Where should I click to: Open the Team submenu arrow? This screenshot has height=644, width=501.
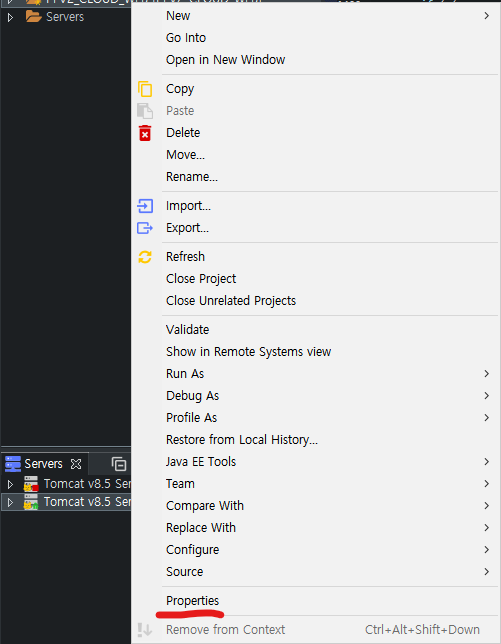(487, 484)
